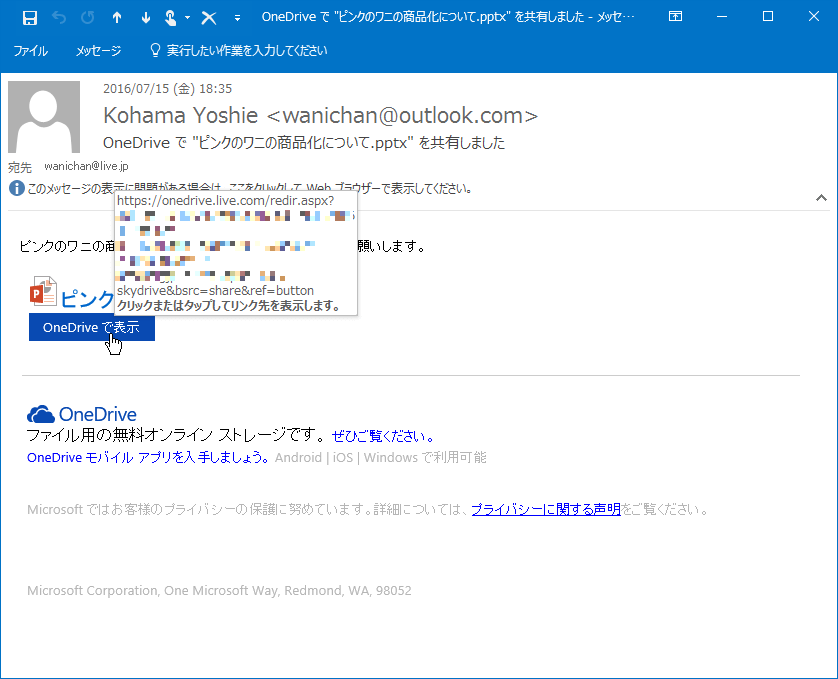This screenshot has height=679, width=838.
Task: Click the Microsoft Corporation address footer text
Action: pos(219,591)
